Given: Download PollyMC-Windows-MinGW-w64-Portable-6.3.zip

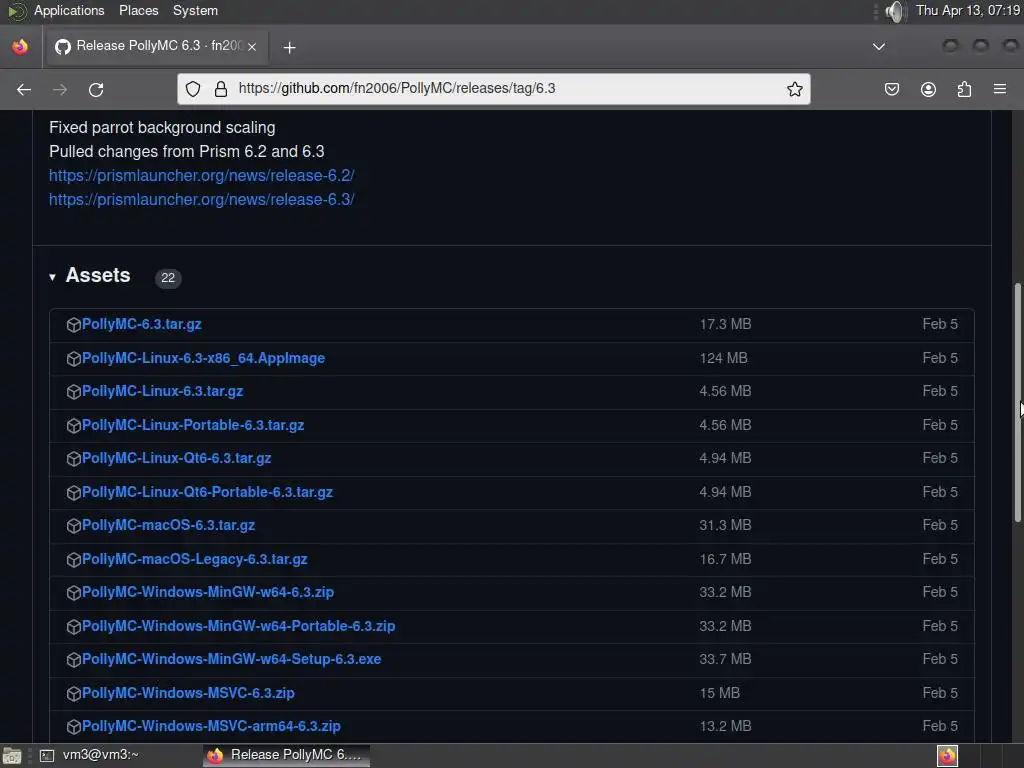Looking at the screenshot, I should (238, 626).
